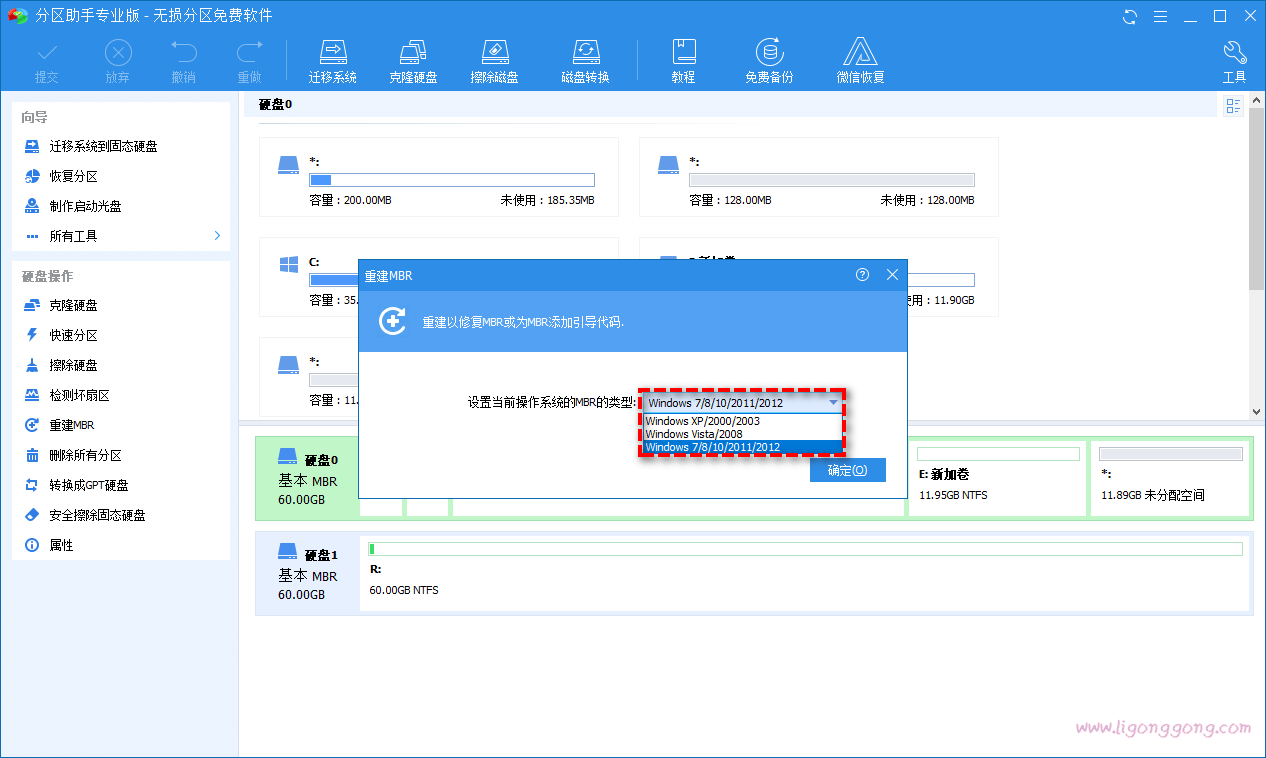Open the MBR type combo box
Image resolution: width=1266 pixels, height=758 pixels.
click(742, 403)
